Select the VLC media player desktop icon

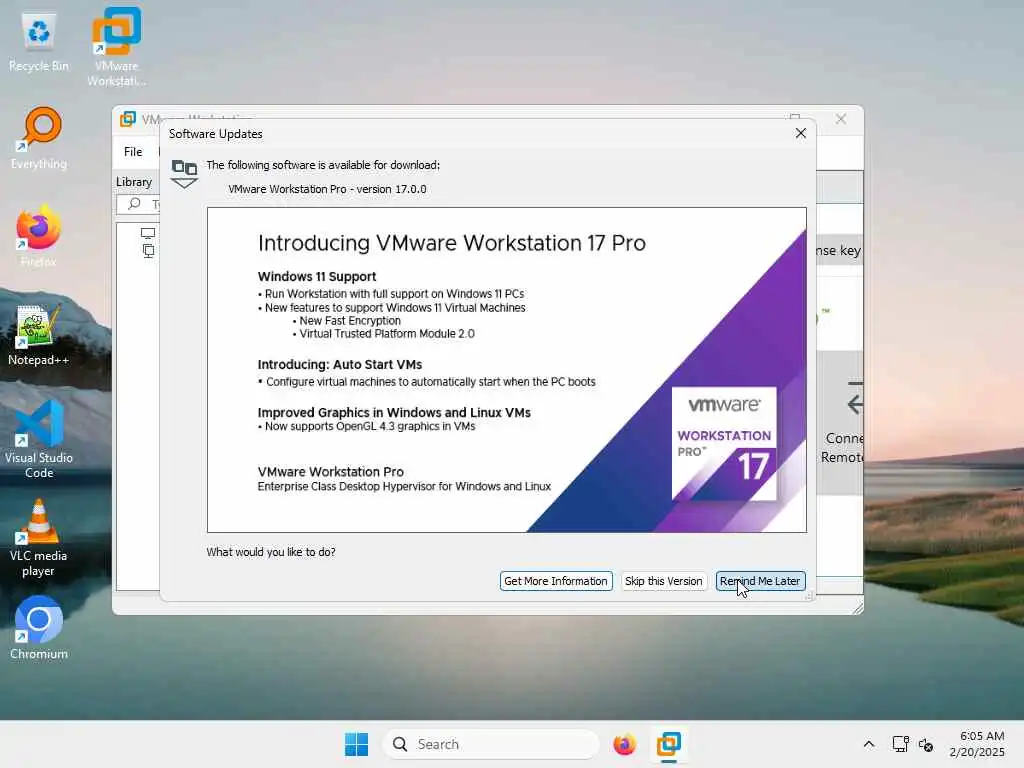[x=39, y=538]
